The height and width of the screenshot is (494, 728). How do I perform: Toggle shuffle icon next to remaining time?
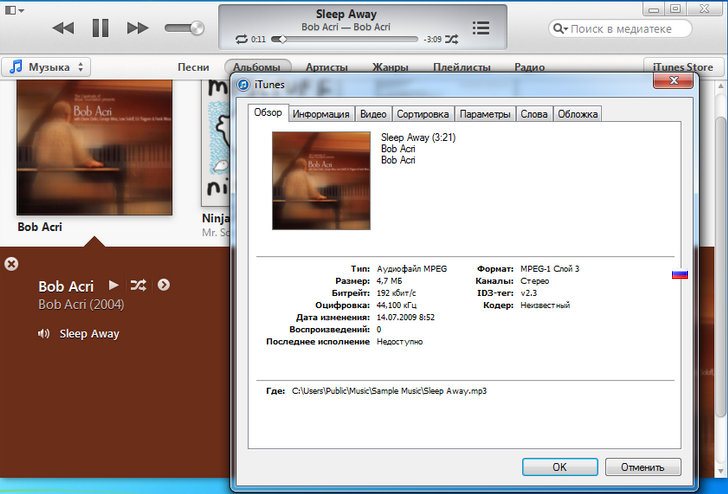[451, 39]
